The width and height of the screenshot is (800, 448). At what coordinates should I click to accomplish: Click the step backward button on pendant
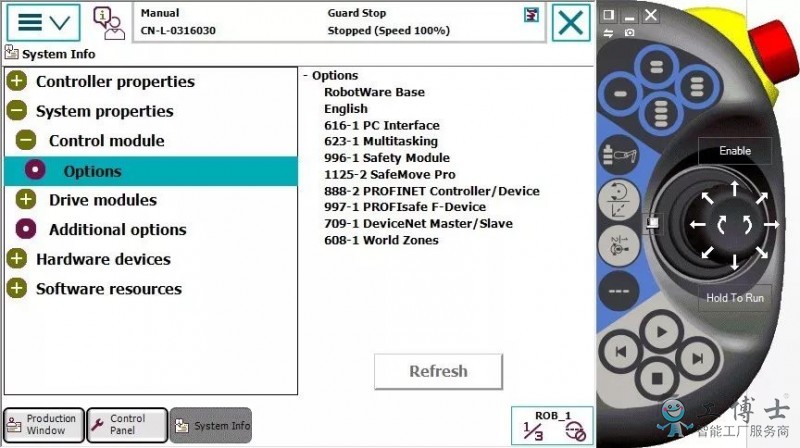tap(621, 352)
